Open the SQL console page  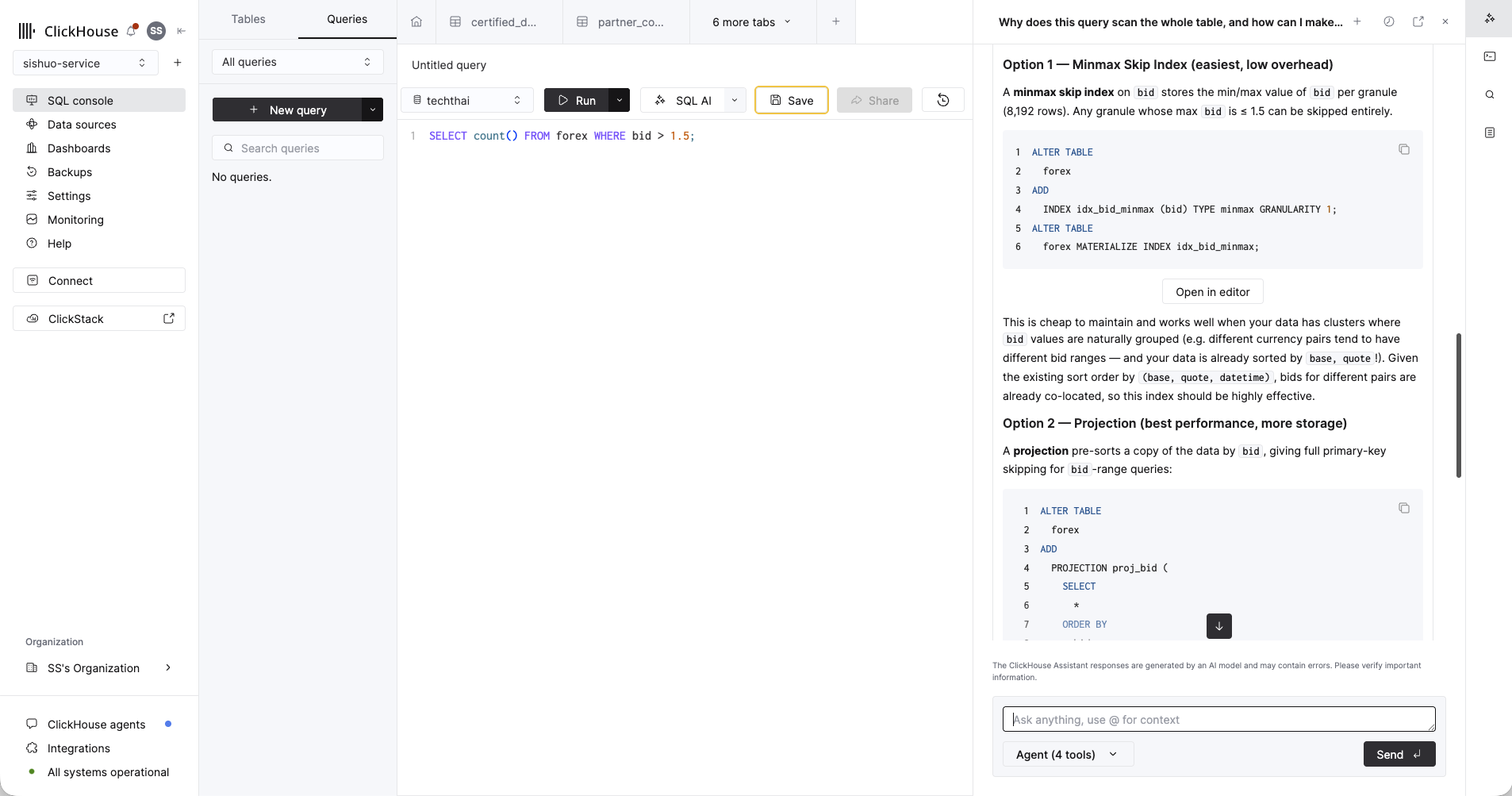99,100
